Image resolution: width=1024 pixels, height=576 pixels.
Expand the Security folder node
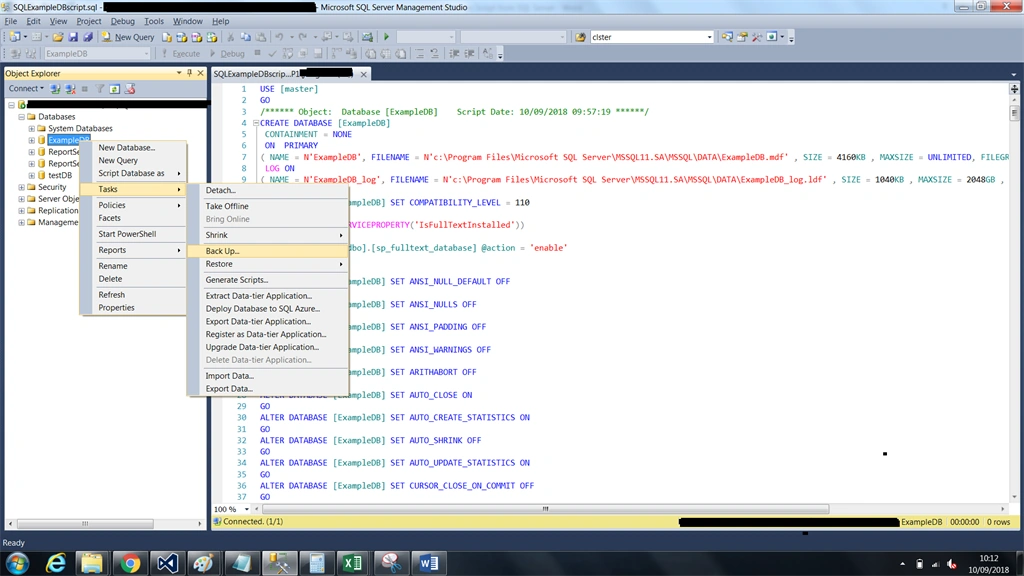click(x=22, y=187)
